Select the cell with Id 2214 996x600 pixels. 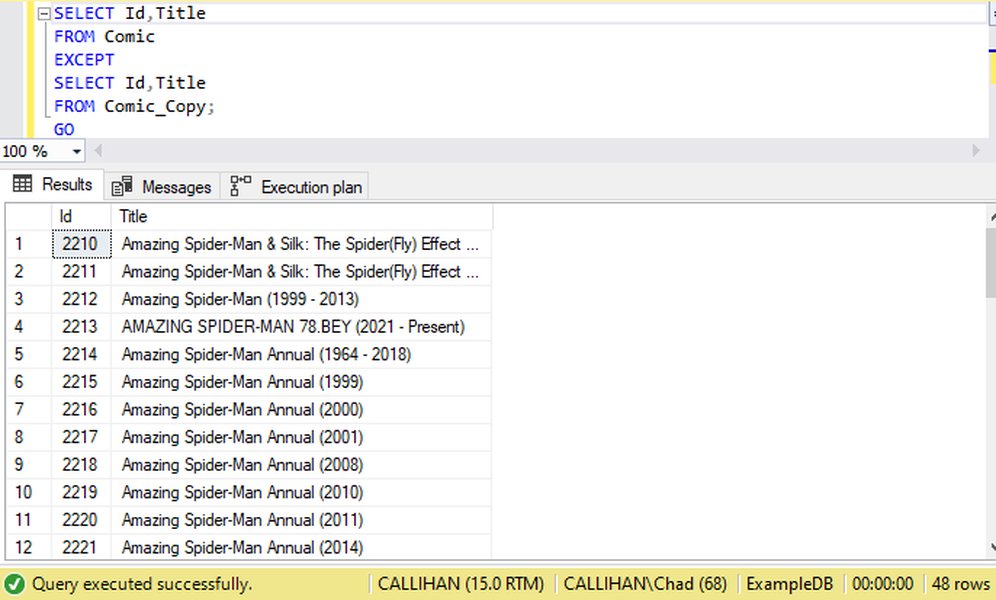click(81, 354)
